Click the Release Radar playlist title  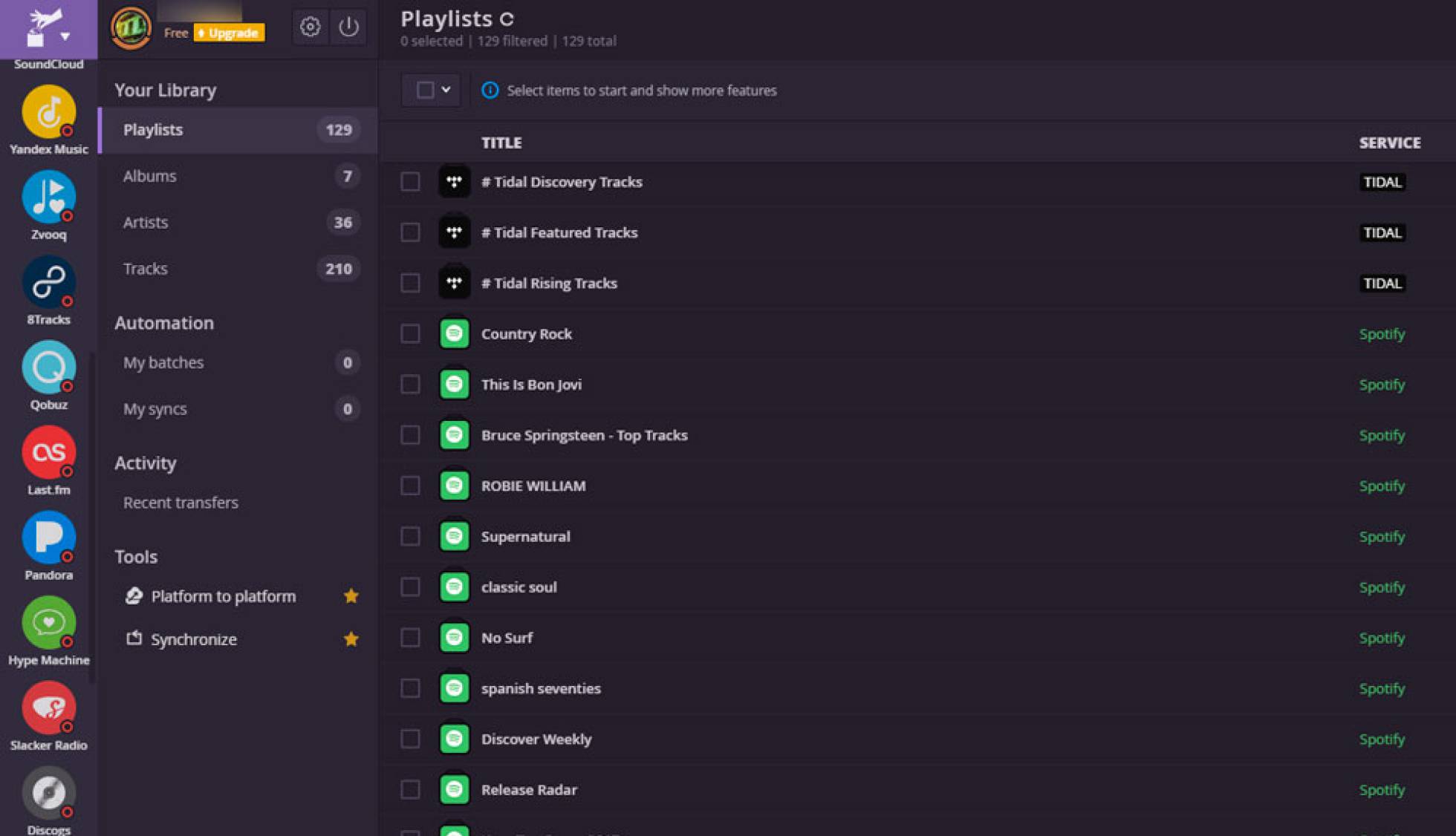(529, 790)
